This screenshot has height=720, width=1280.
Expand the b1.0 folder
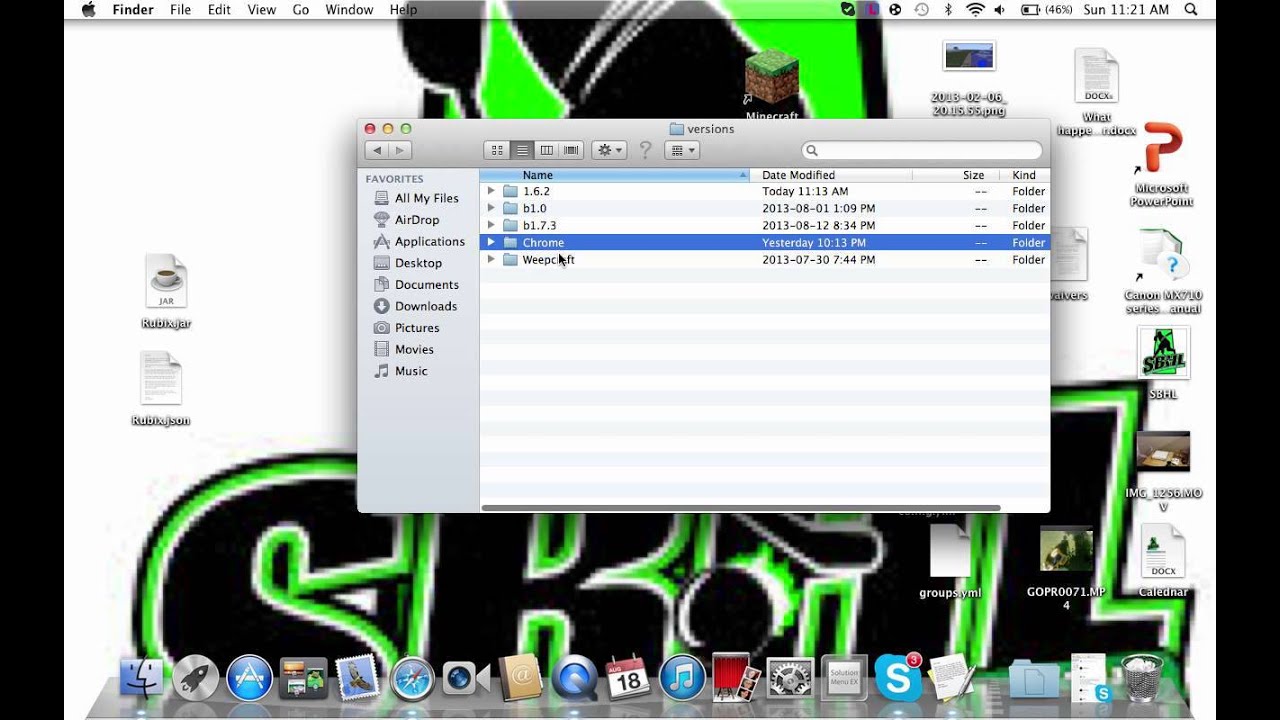tap(491, 208)
